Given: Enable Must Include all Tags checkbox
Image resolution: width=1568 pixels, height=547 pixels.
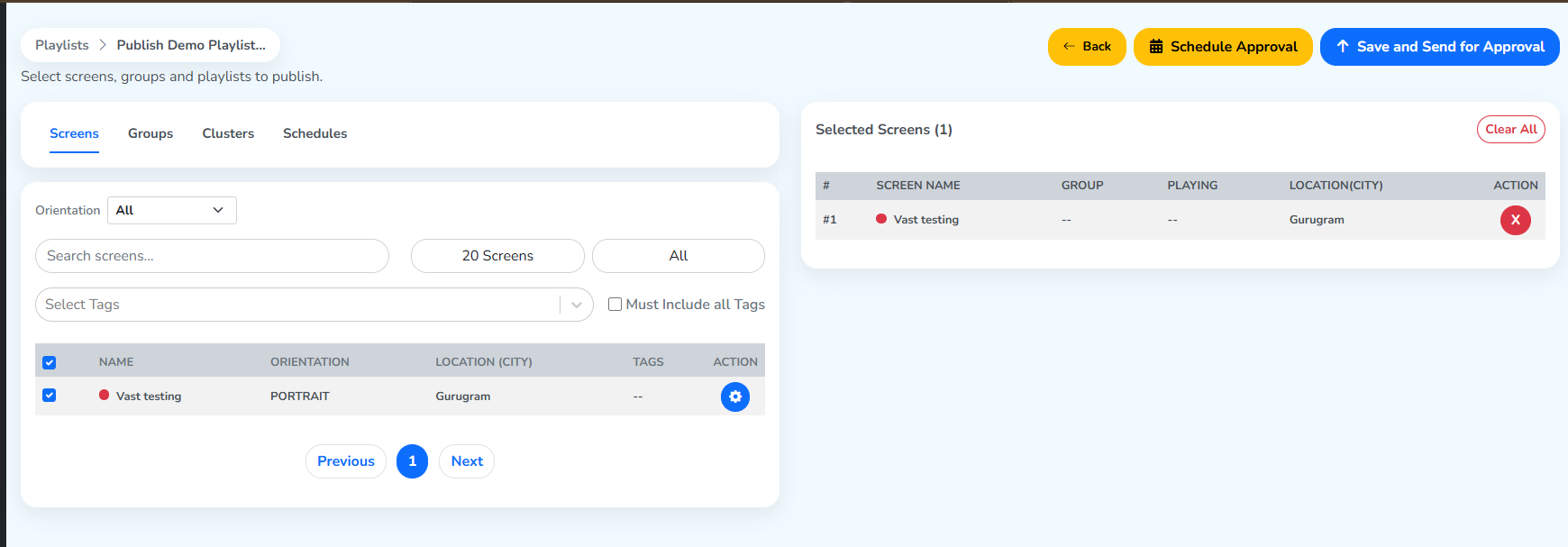Looking at the screenshot, I should (x=615, y=305).
